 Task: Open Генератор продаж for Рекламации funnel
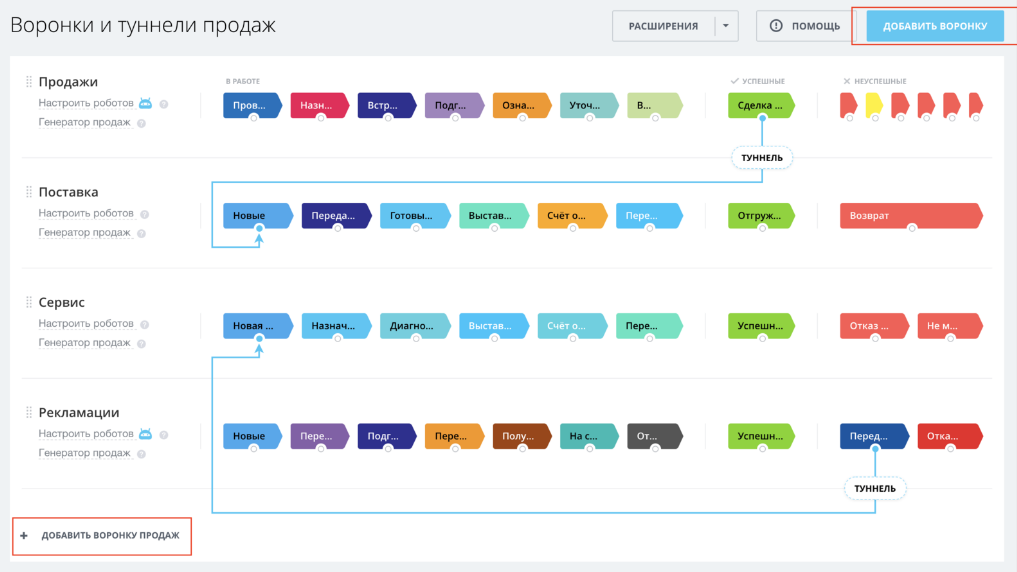84,453
